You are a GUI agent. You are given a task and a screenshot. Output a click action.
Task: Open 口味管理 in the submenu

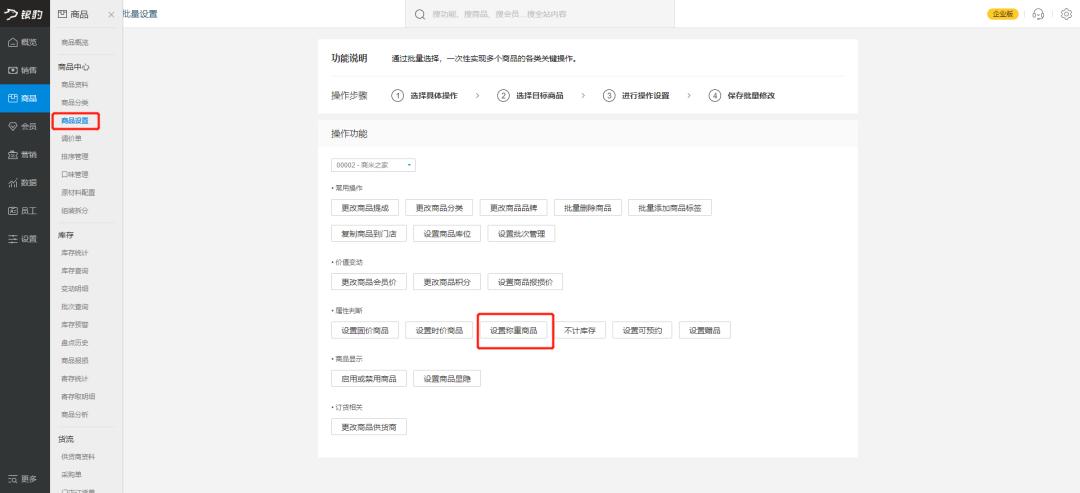tap(74, 174)
